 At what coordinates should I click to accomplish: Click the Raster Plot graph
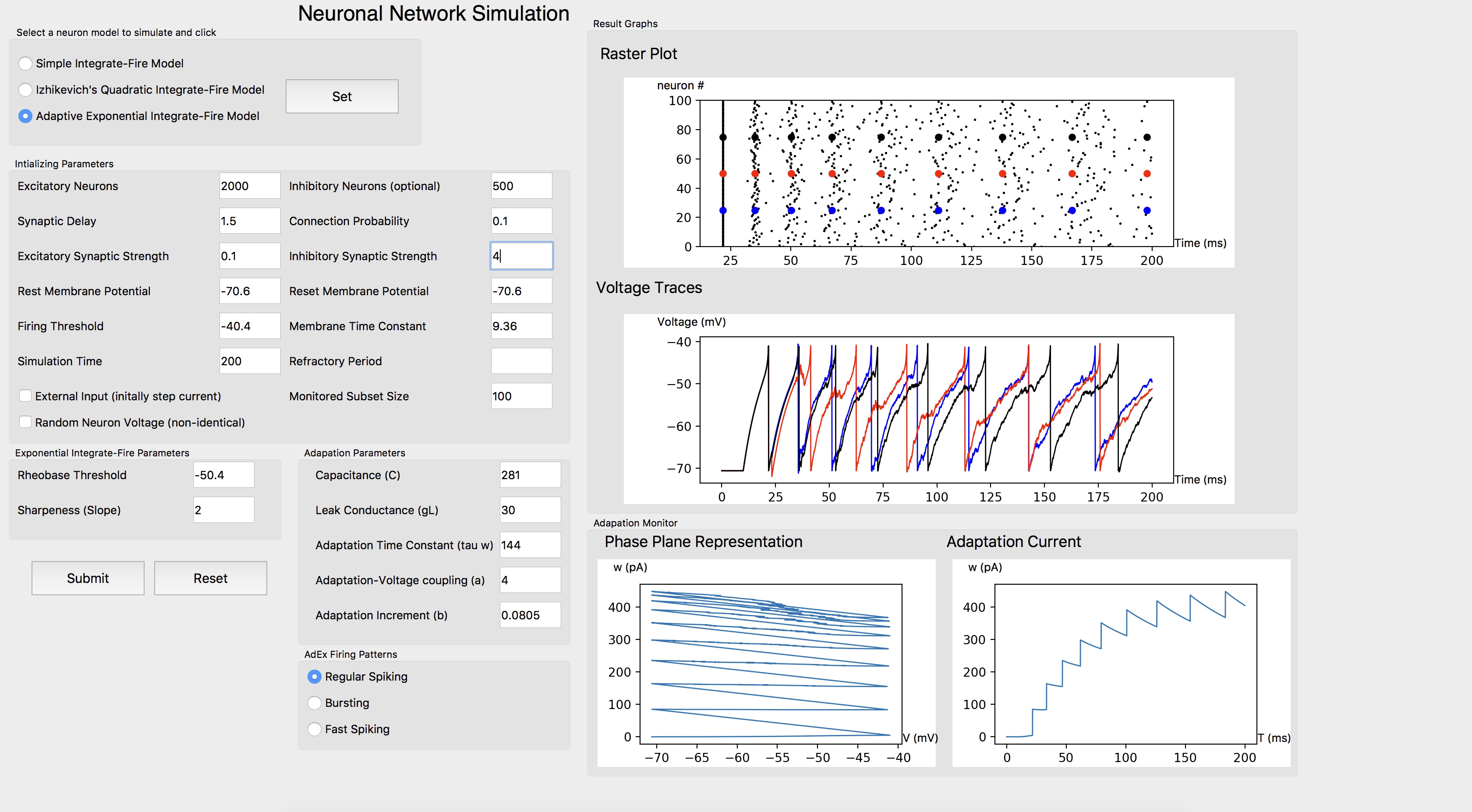(x=929, y=173)
